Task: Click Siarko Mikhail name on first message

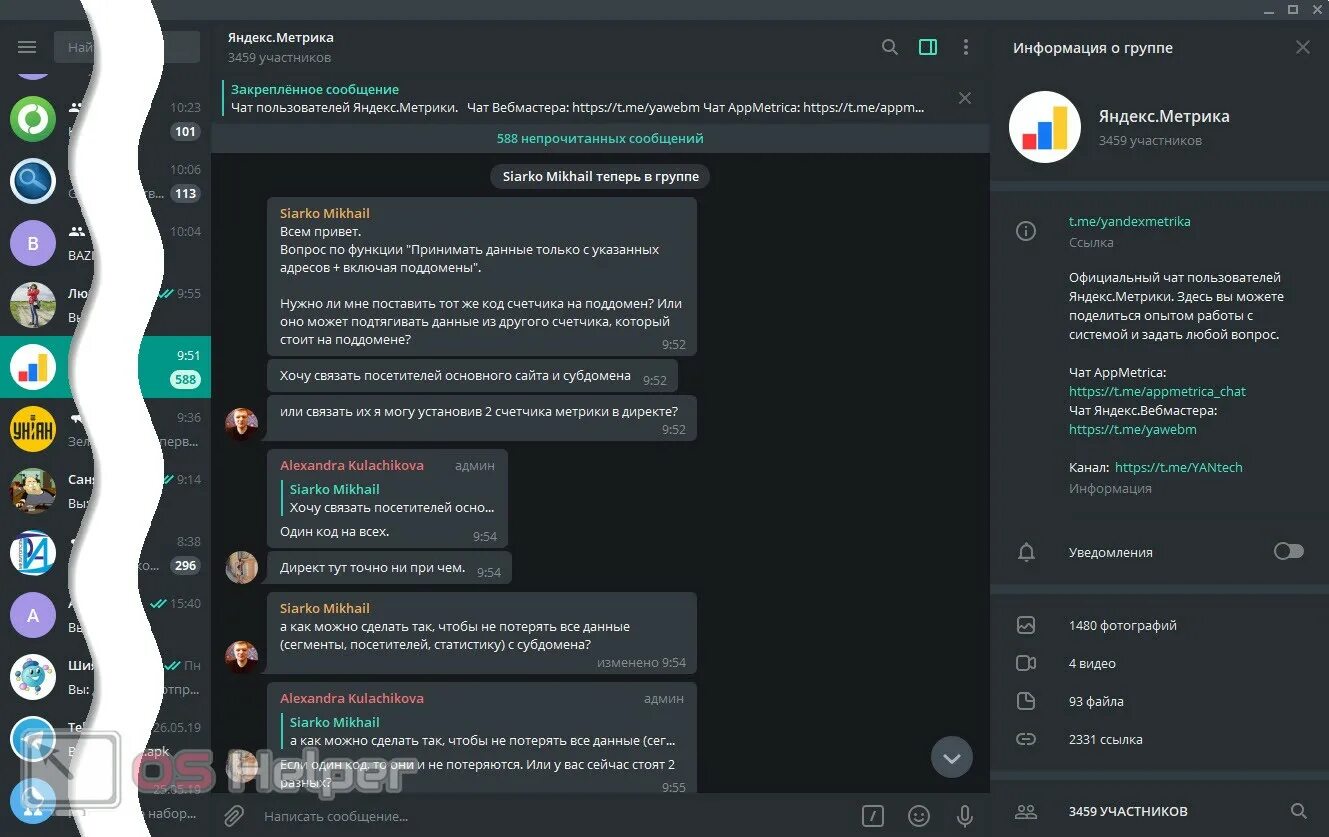Action: (x=324, y=213)
